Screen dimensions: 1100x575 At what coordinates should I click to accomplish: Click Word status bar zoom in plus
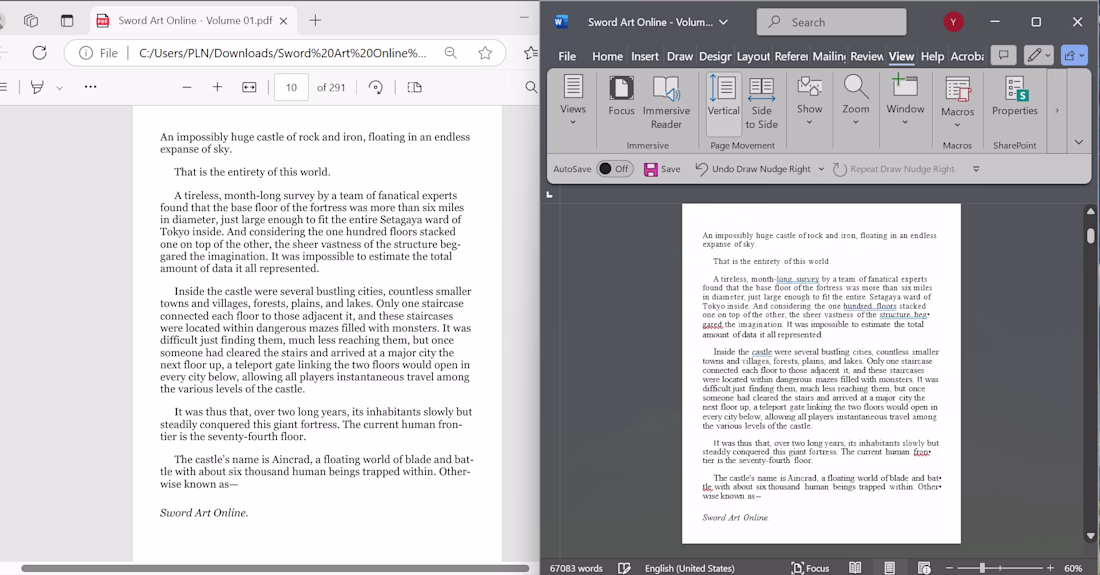click(x=1050, y=568)
